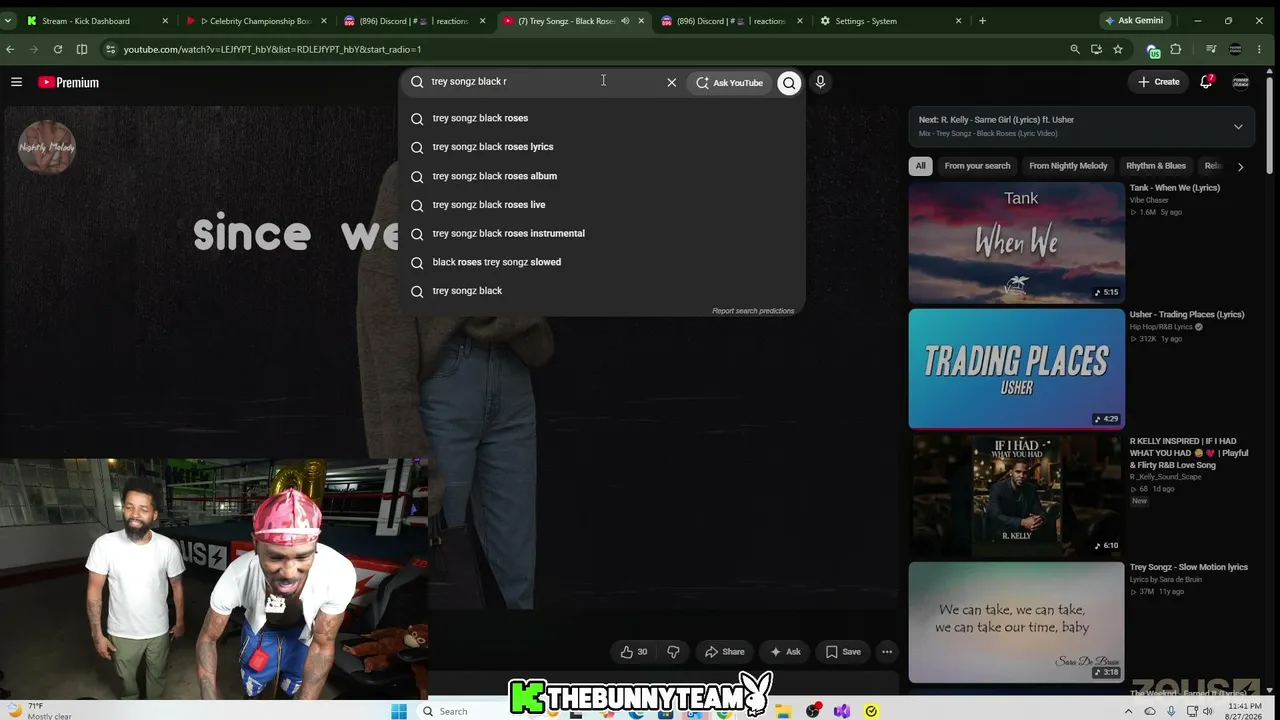
Task: Save the video to a playlist
Action: tap(843, 652)
